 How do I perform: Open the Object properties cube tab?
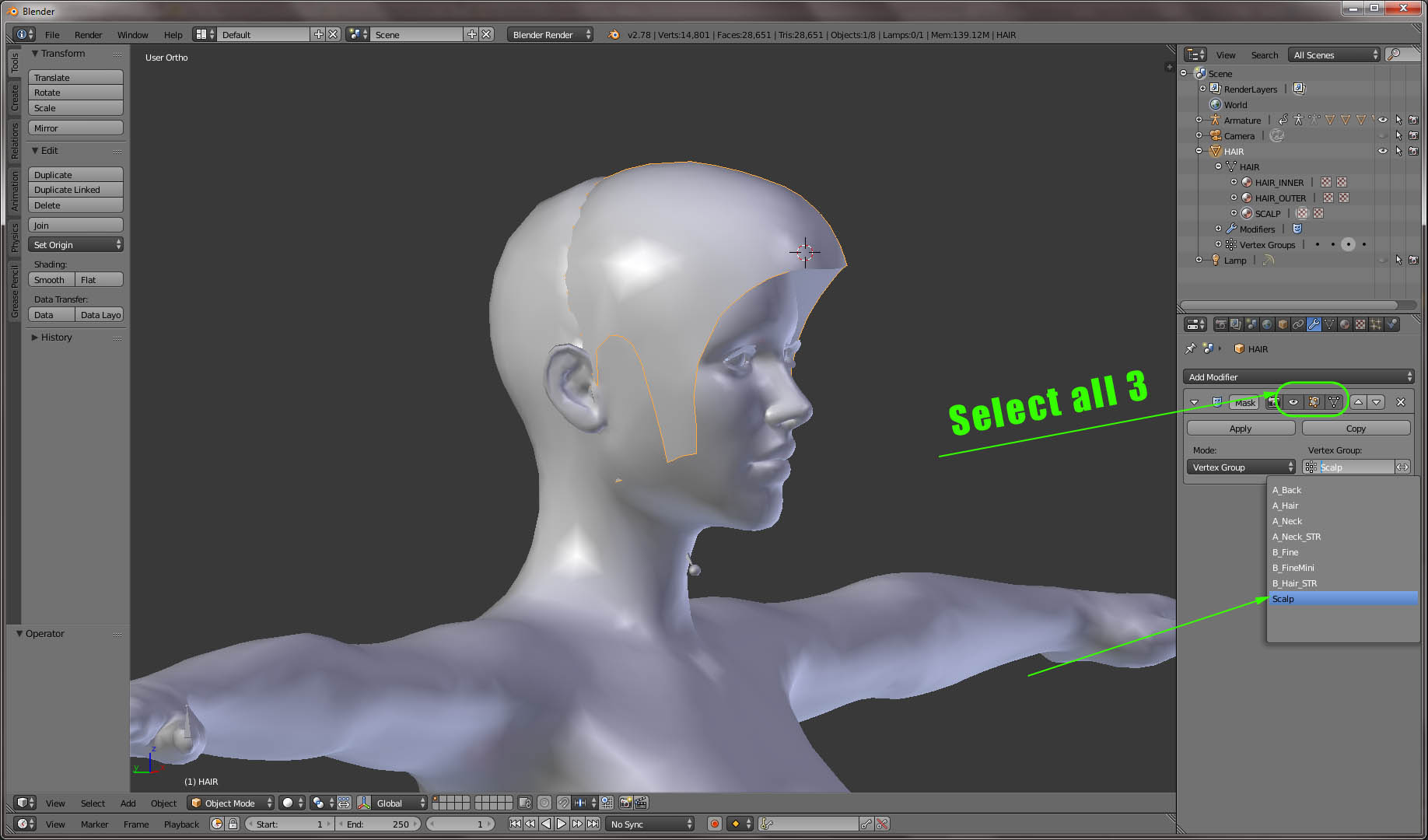(1283, 324)
